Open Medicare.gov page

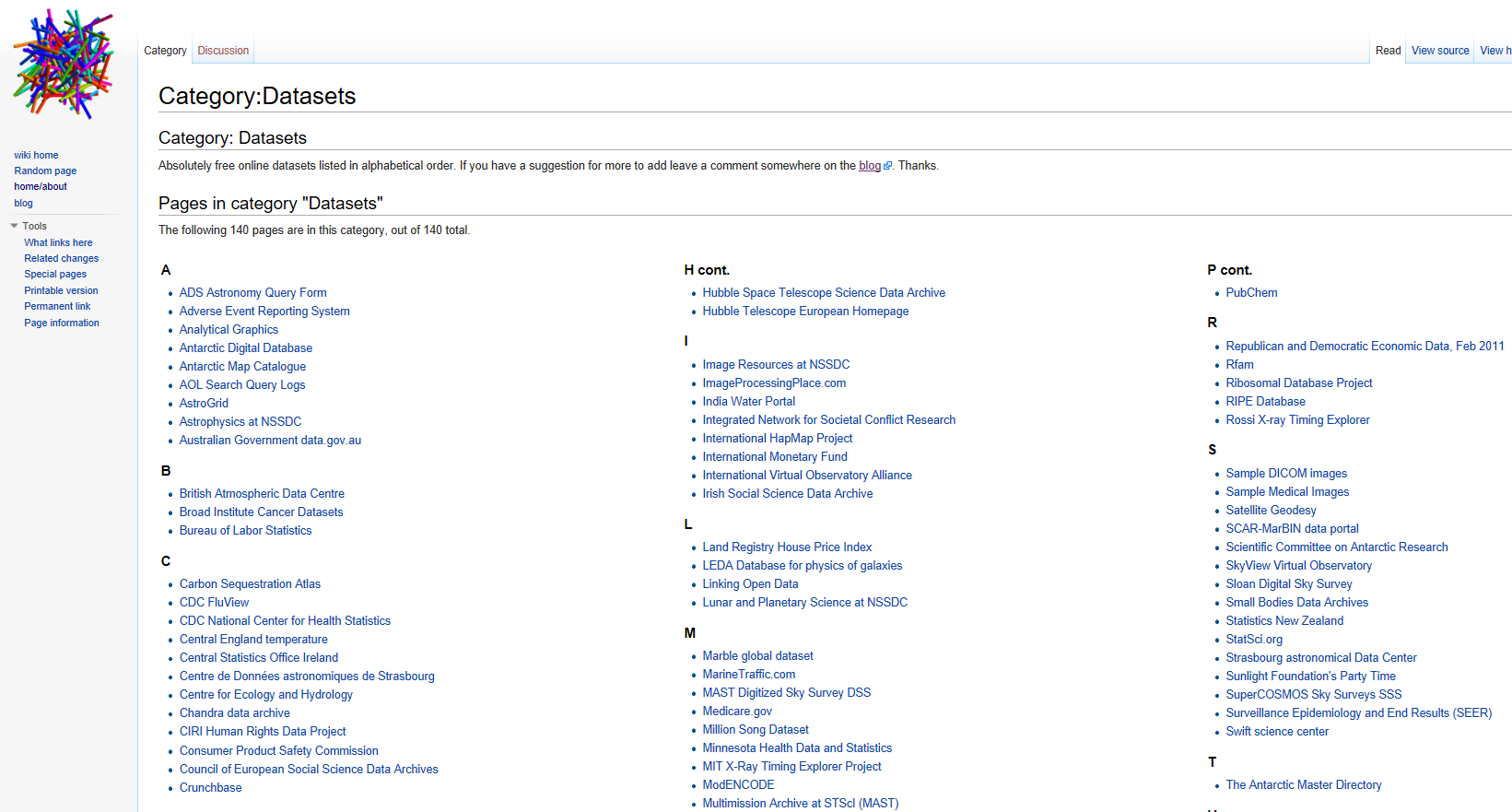click(x=737, y=711)
